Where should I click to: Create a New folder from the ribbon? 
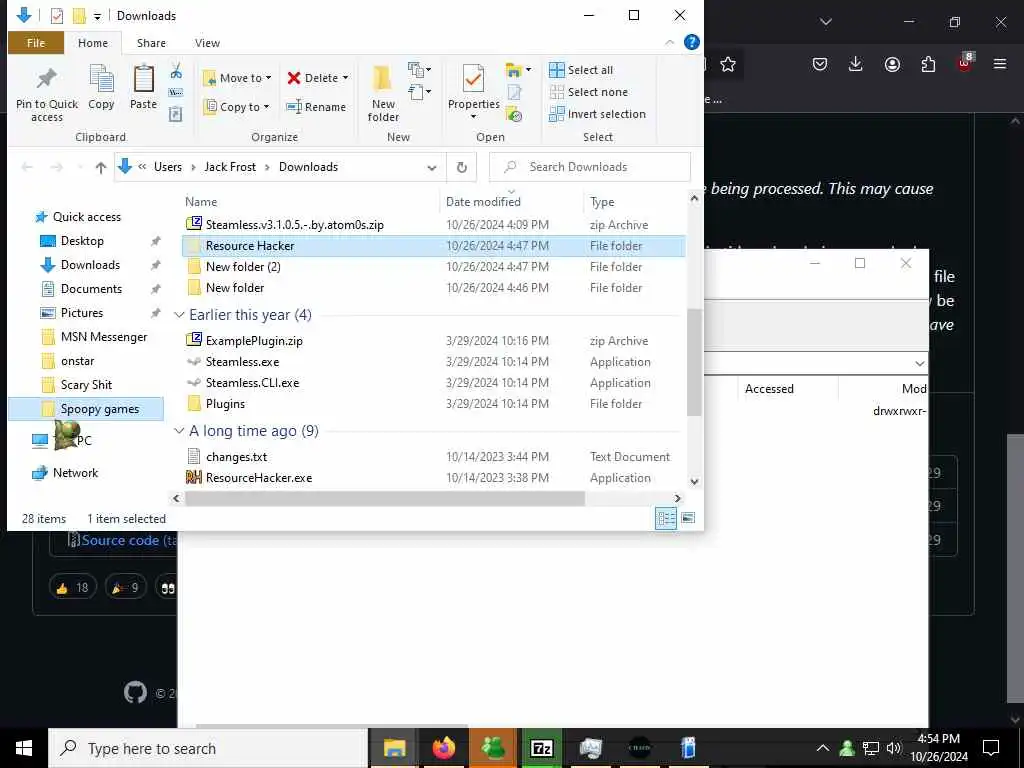[383, 93]
